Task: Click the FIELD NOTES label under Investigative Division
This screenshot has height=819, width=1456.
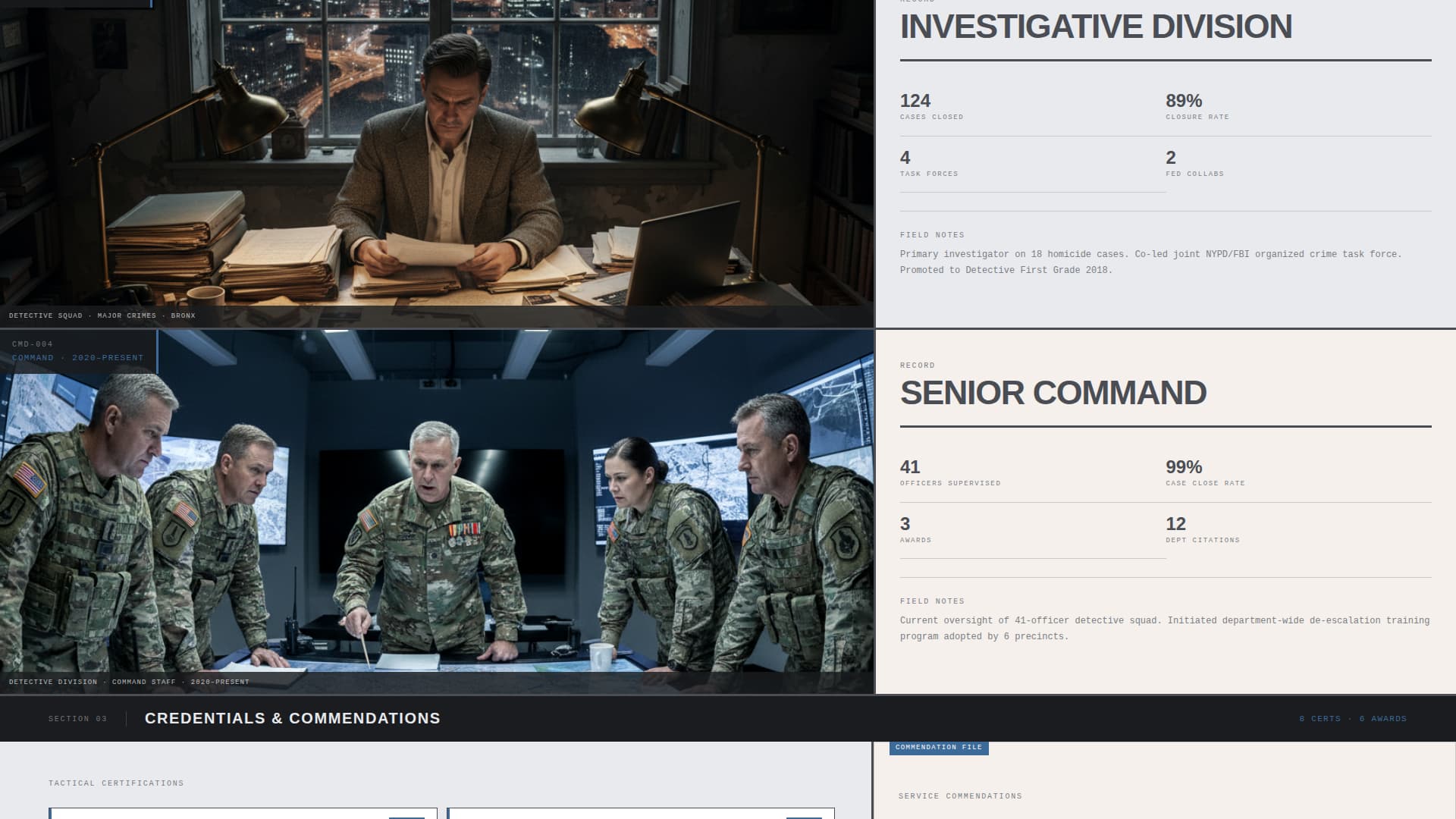Action: [x=932, y=235]
